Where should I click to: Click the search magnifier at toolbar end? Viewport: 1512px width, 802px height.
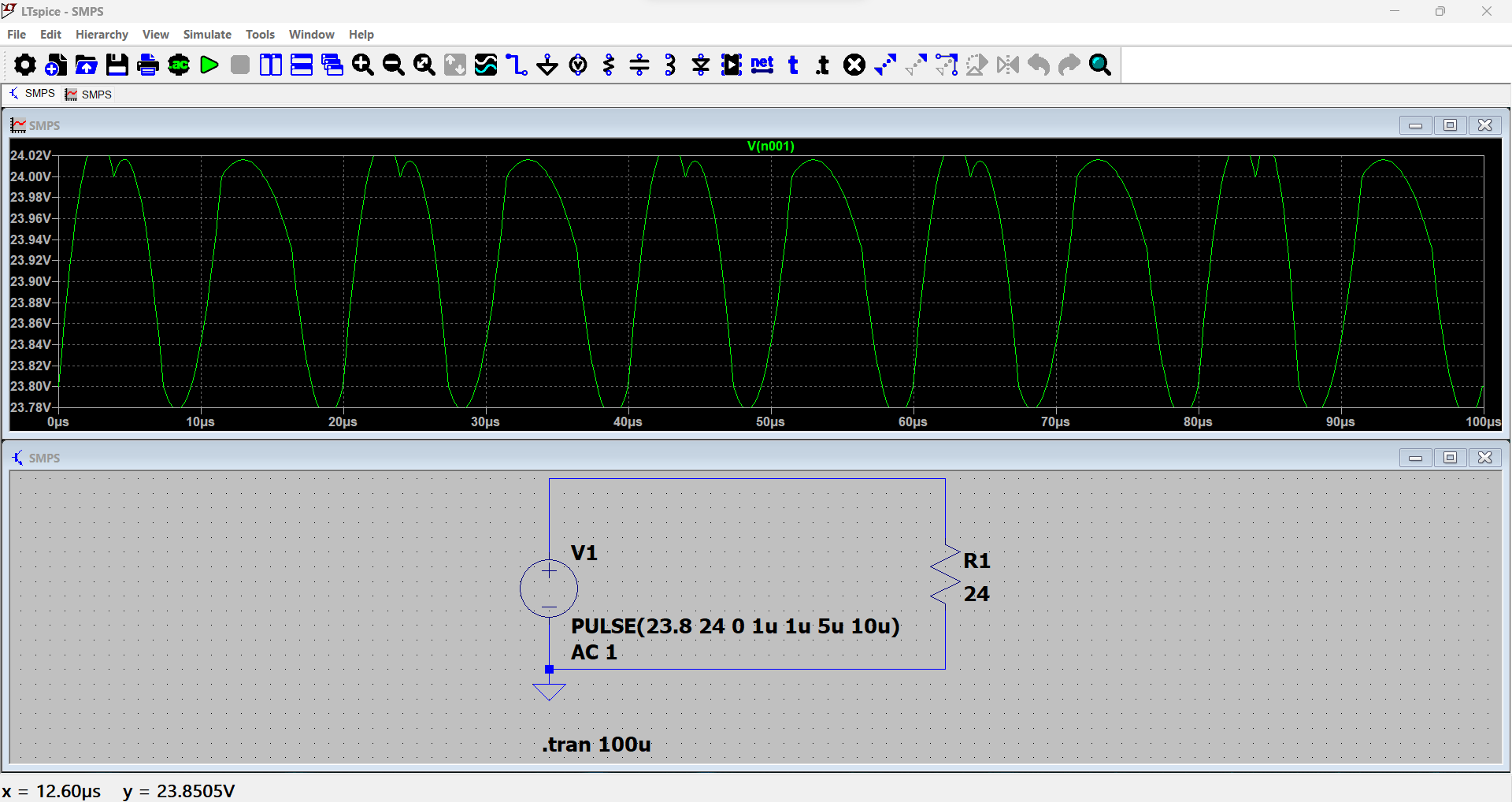[1100, 65]
